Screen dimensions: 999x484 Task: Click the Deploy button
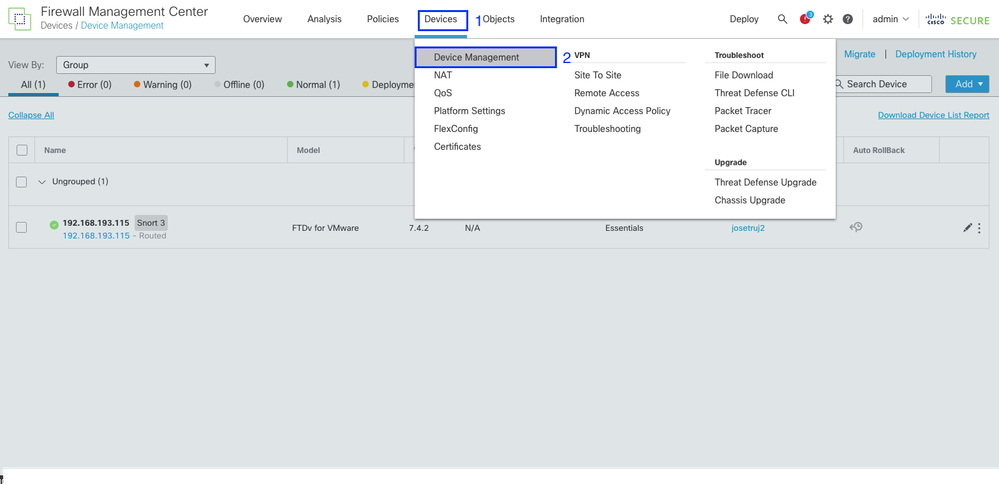(744, 19)
